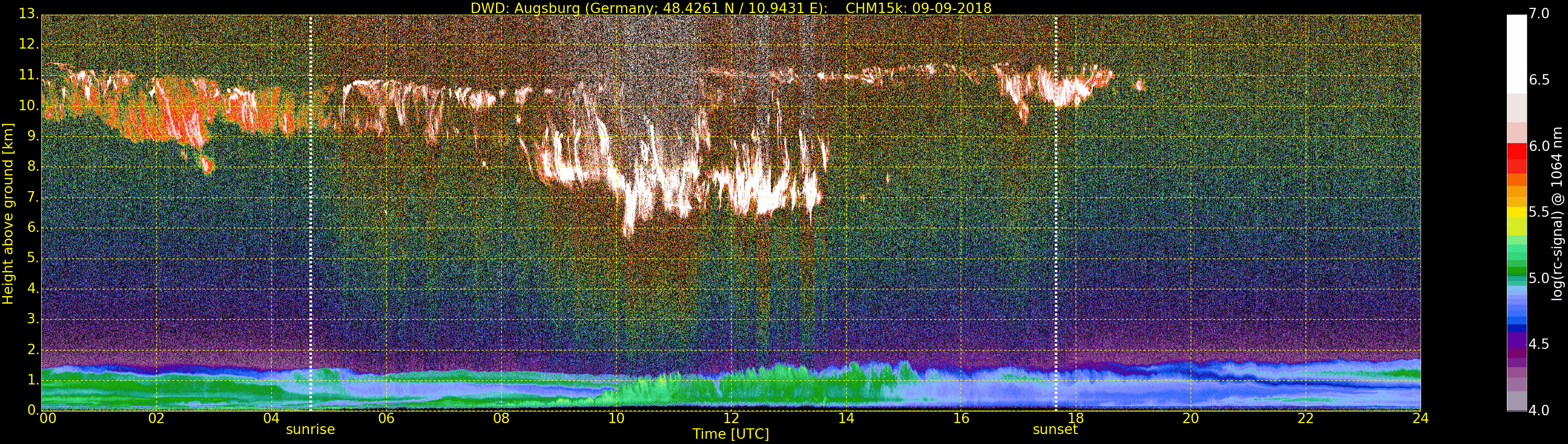Click time axis tick label '16'

[x=961, y=418]
